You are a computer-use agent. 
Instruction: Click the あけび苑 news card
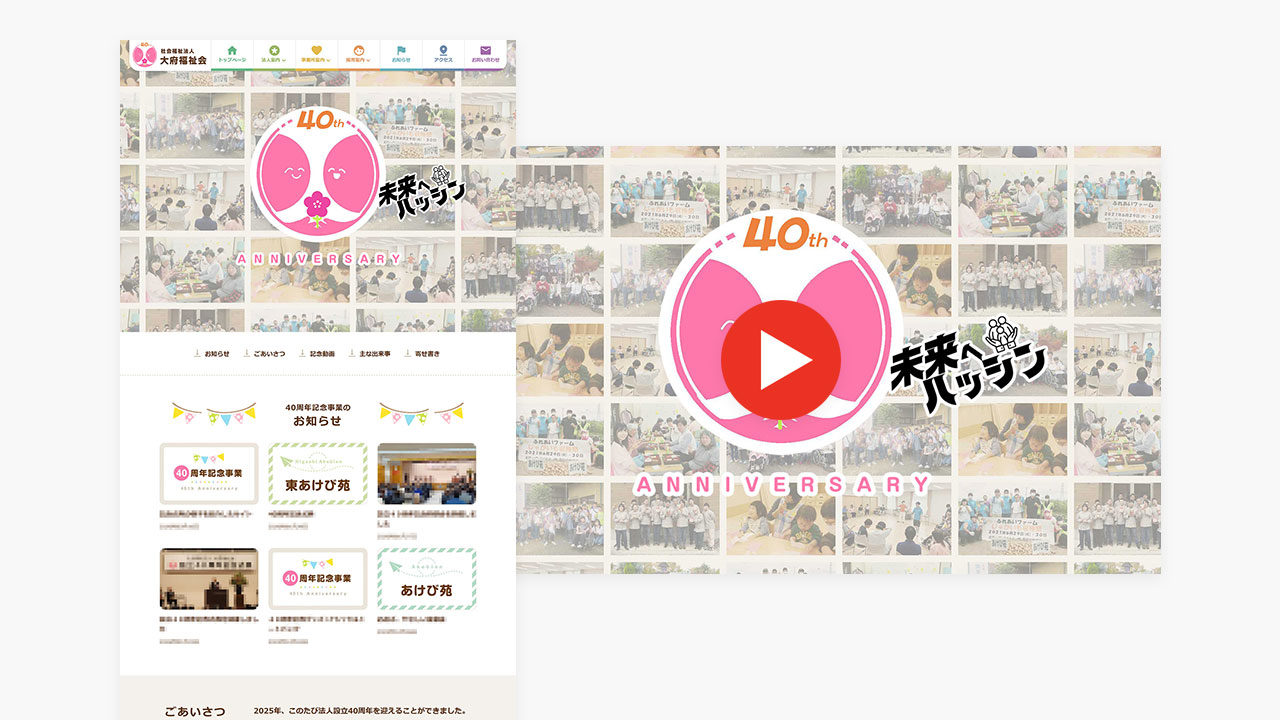pyautogui.click(x=428, y=579)
